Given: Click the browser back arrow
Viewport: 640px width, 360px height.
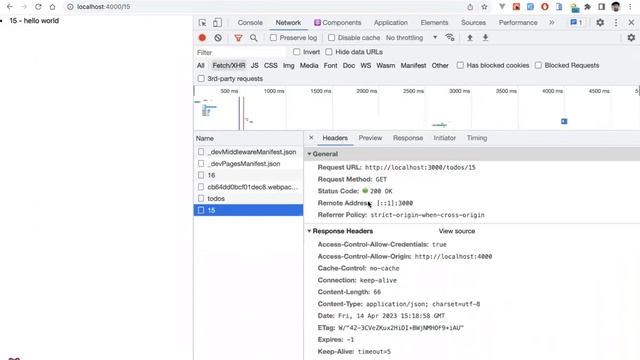Looking at the screenshot, I should coord(10,7).
